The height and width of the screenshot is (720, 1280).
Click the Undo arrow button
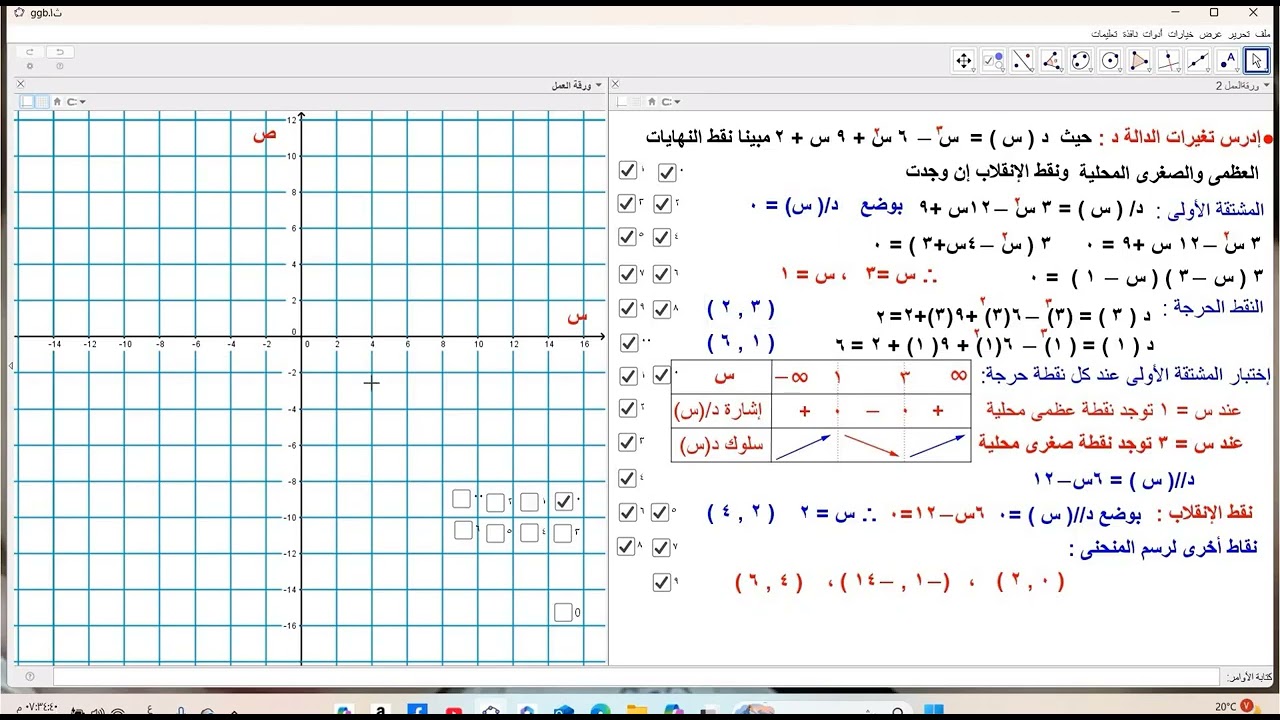[60, 52]
